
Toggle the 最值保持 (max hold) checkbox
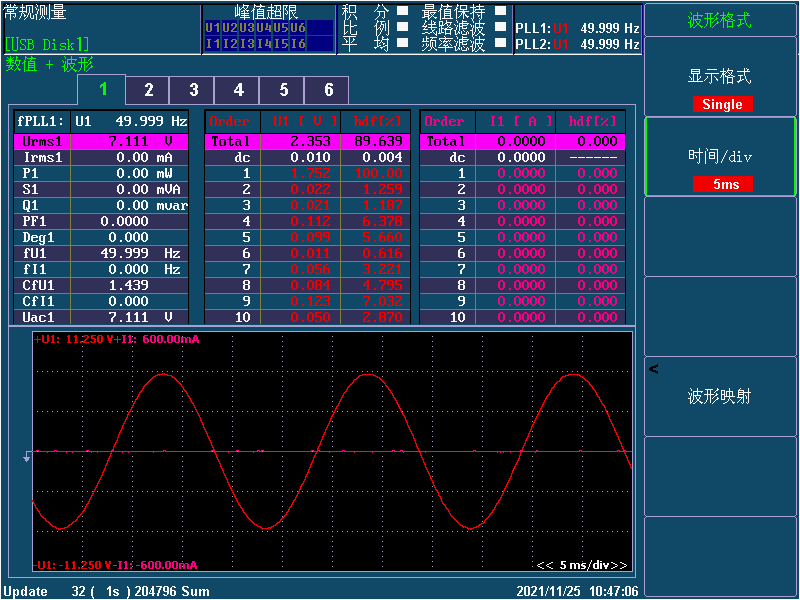[x=501, y=12]
